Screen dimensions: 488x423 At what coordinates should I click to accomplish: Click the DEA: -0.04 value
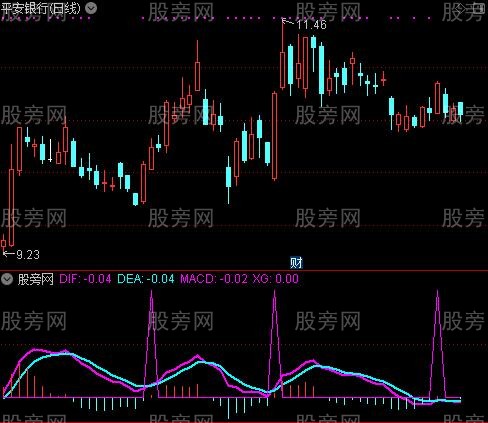point(146,279)
